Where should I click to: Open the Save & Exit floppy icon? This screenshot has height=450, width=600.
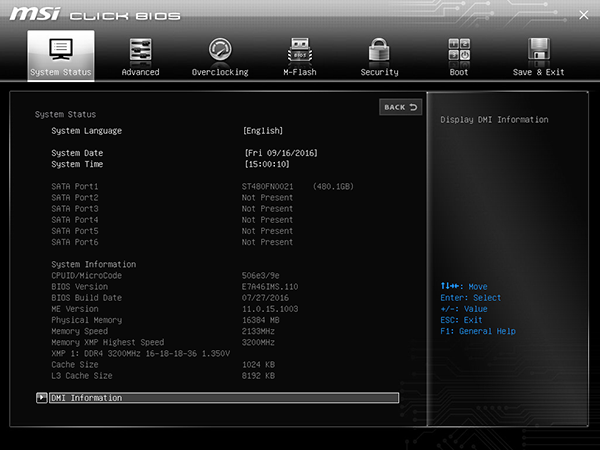539,49
